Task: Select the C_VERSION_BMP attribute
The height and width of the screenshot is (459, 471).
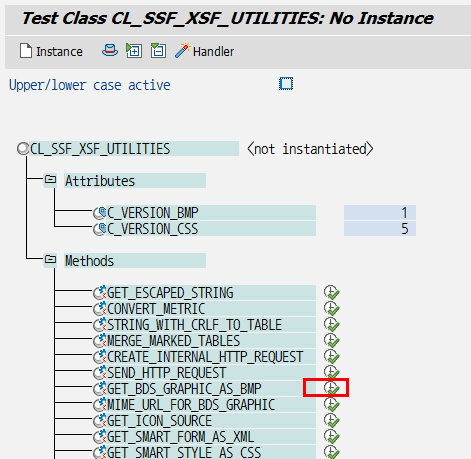Action: point(153,213)
